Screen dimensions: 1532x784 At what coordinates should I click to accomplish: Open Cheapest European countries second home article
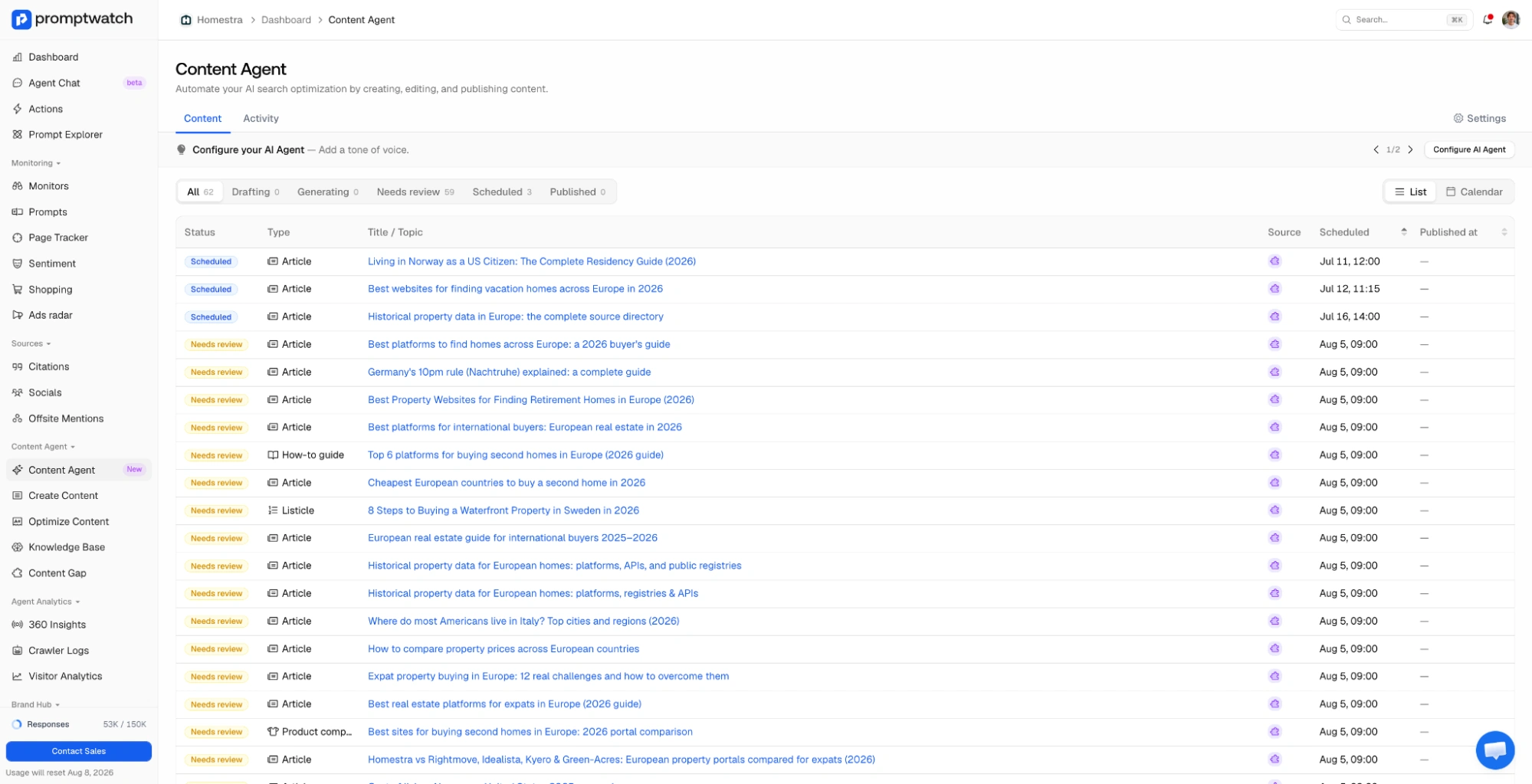click(506, 483)
